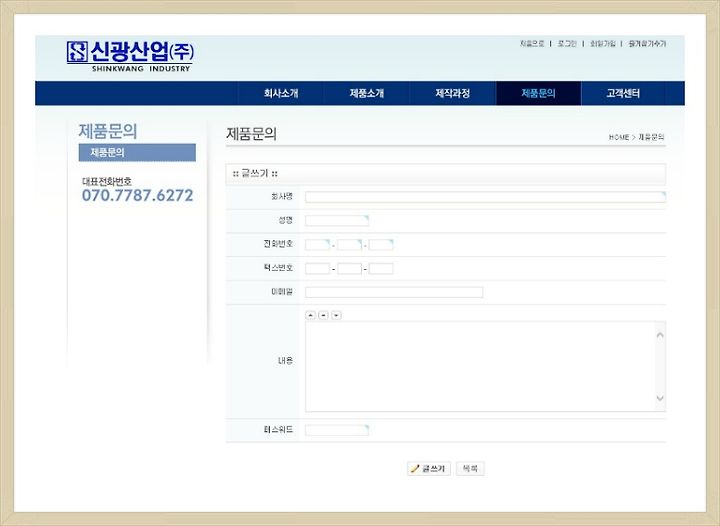Select 제품문의 in the left sidebar
Image resolution: width=720 pixels, height=526 pixels.
pyautogui.click(x=137, y=152)
